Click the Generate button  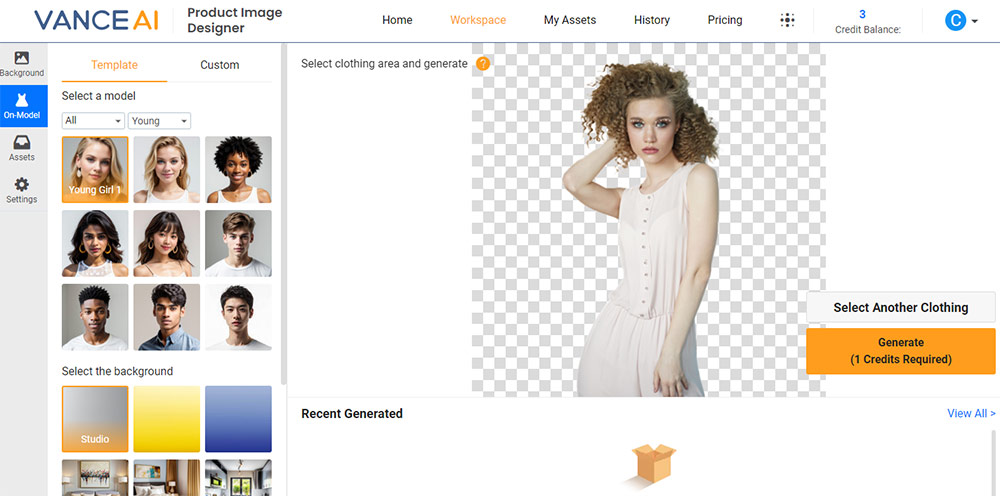901,351
